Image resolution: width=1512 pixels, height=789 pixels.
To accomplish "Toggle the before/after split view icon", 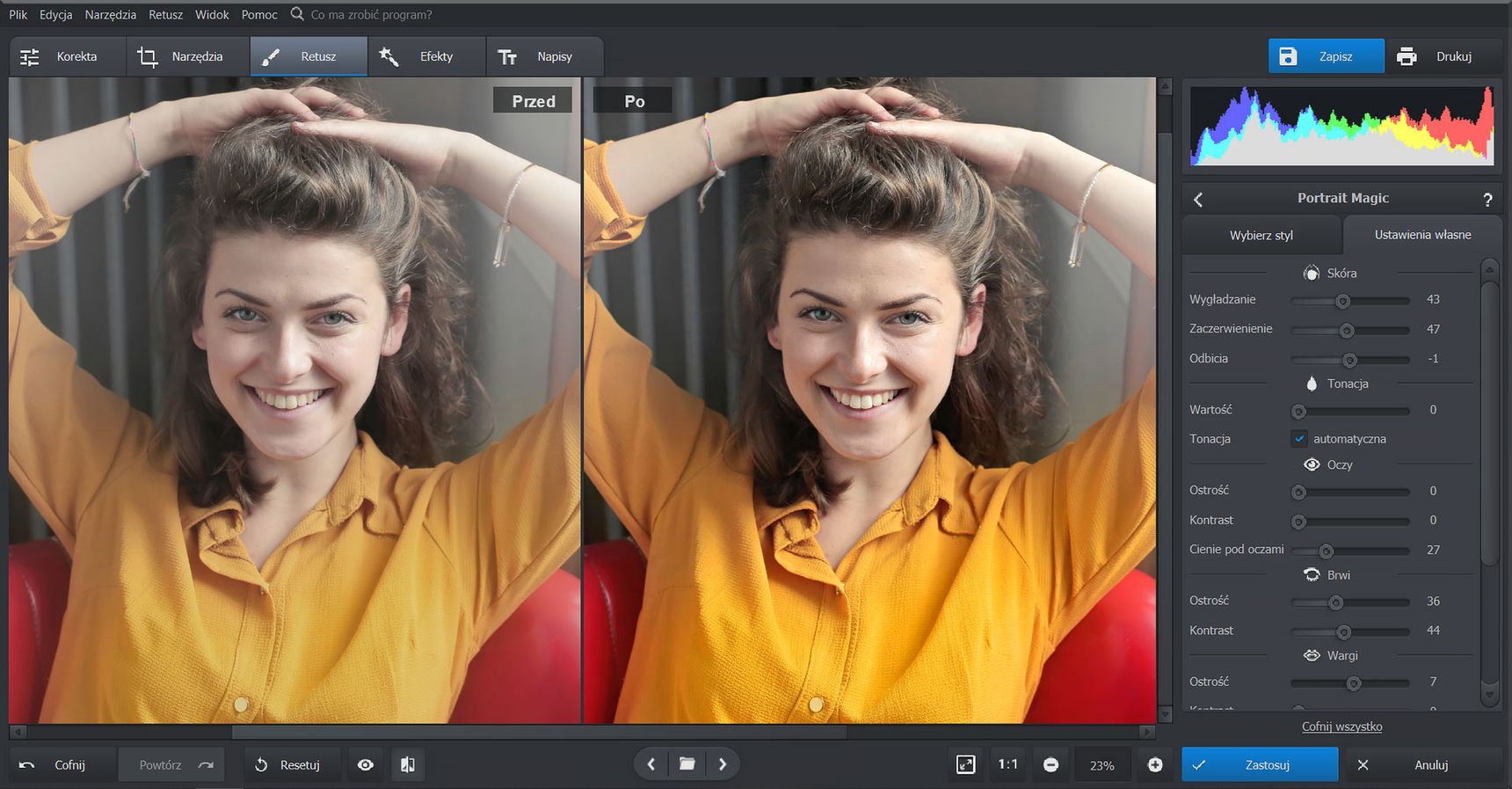I will (408, 765).
